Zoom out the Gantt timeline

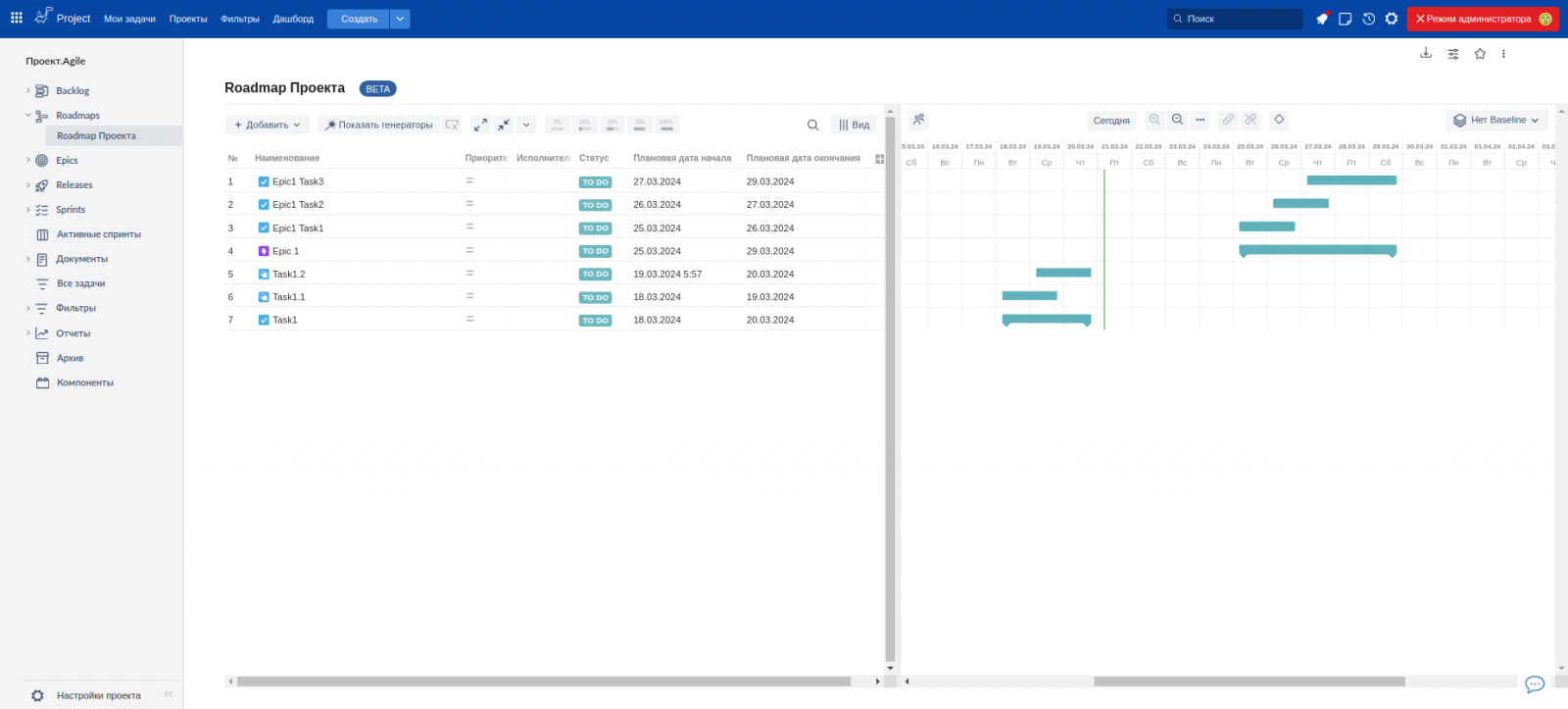tap(1177, 120)
